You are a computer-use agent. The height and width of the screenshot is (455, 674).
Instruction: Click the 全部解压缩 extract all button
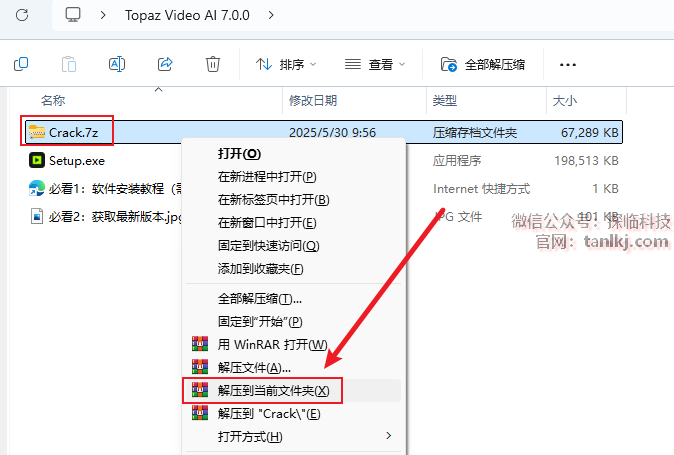pyautogui.click(x=483, y=64)
